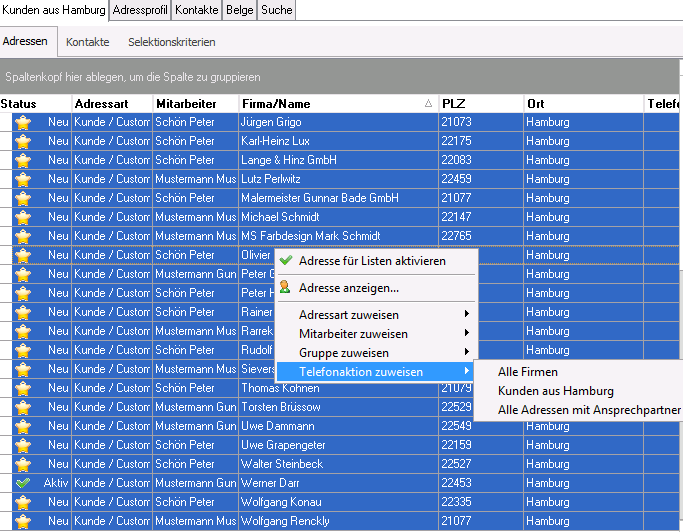Choose Adresse für Listen aktivieren from context menu
Image resolution: width=683 pixels, height=532 pixels.
pos(376,261)
